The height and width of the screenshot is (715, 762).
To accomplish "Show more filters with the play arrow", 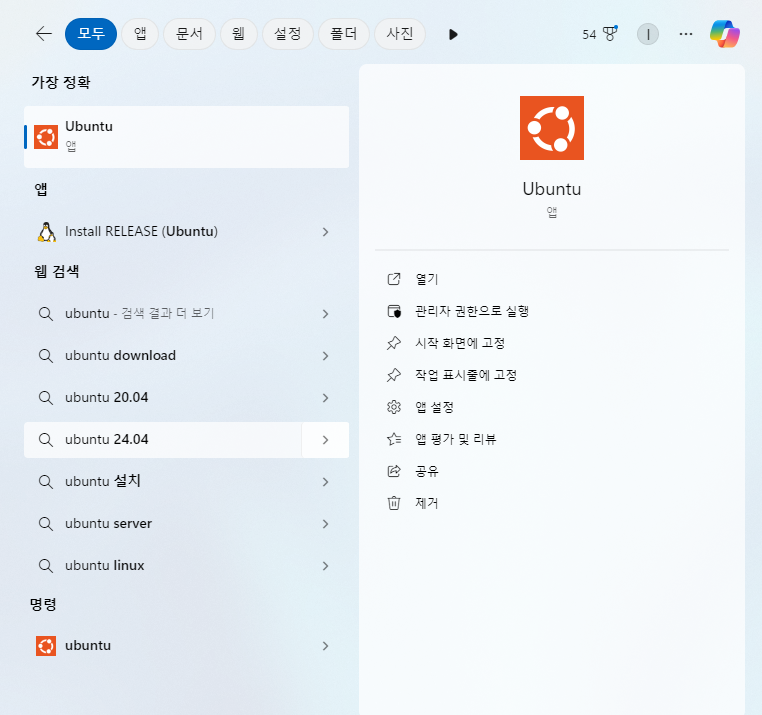I will click(x=453, y=35).
